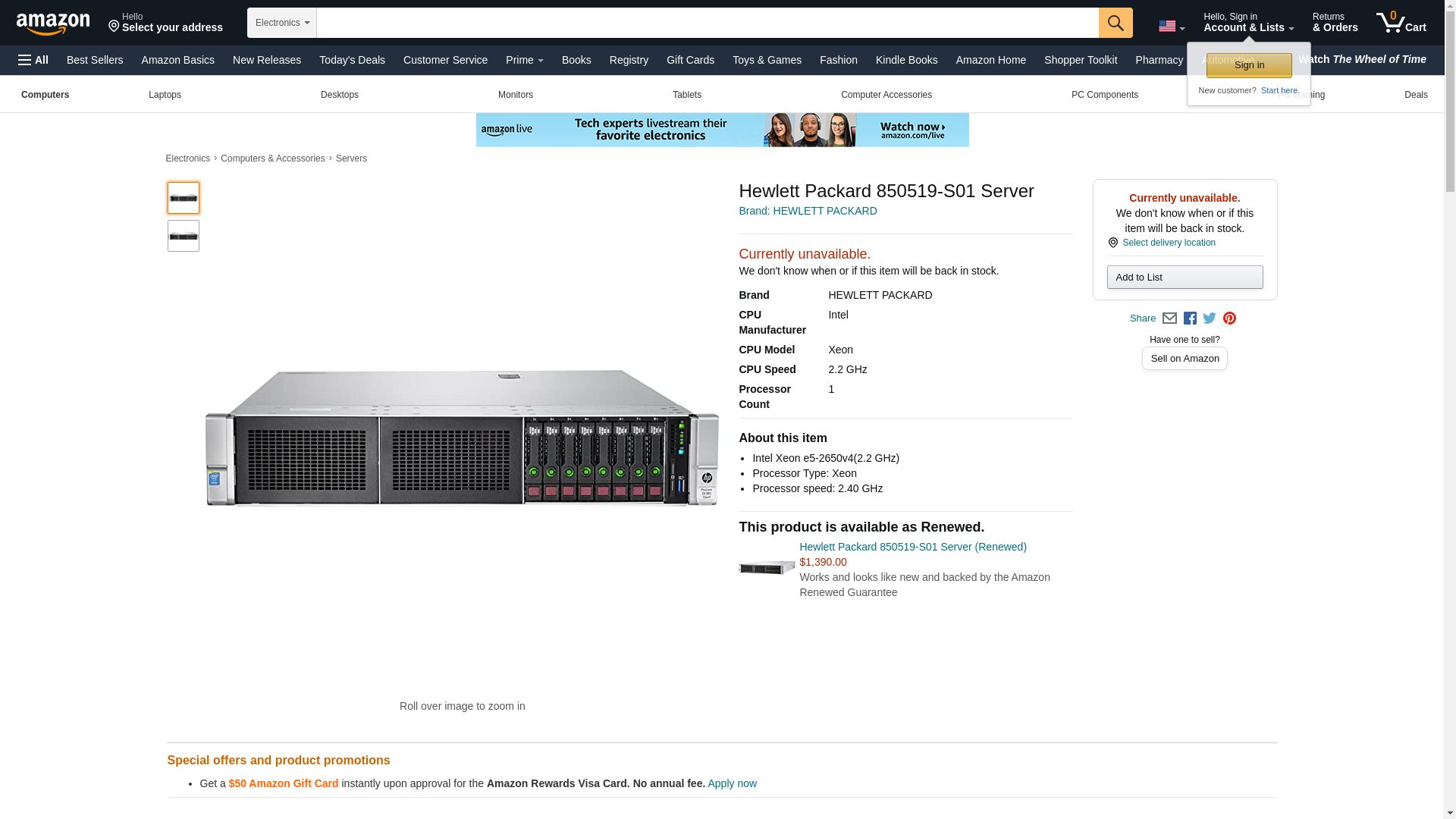
Task: Open Shopper Toolkit
Action: (x=1080, y=60)
